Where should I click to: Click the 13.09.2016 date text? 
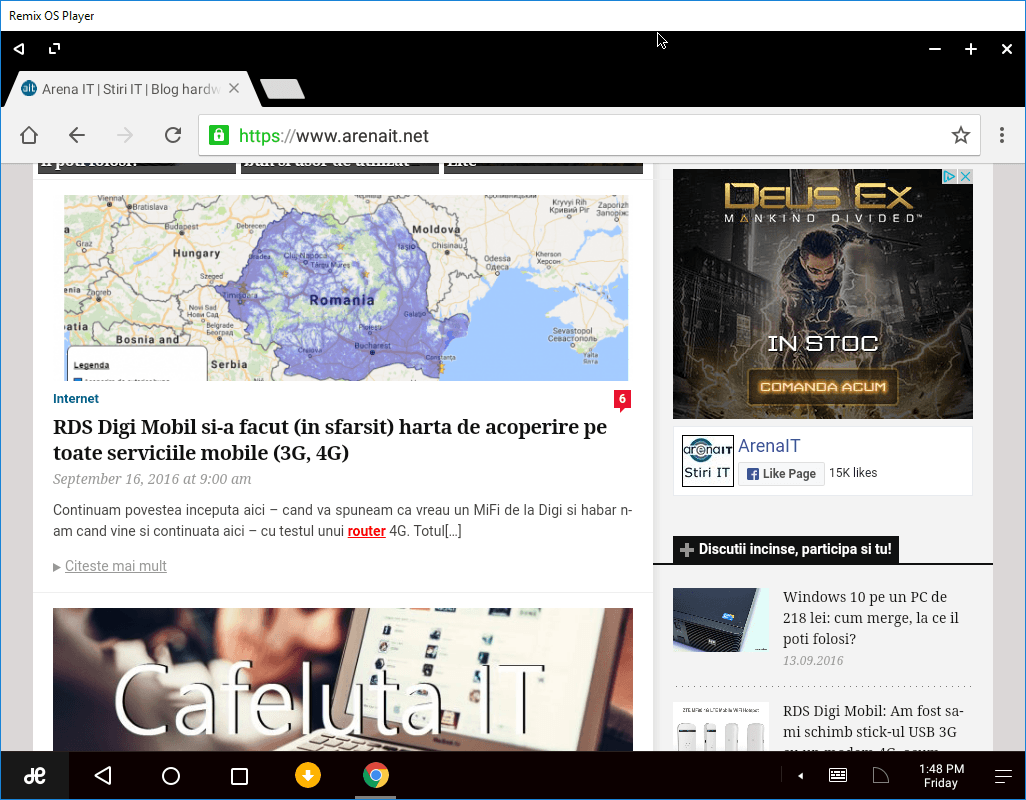813,661
